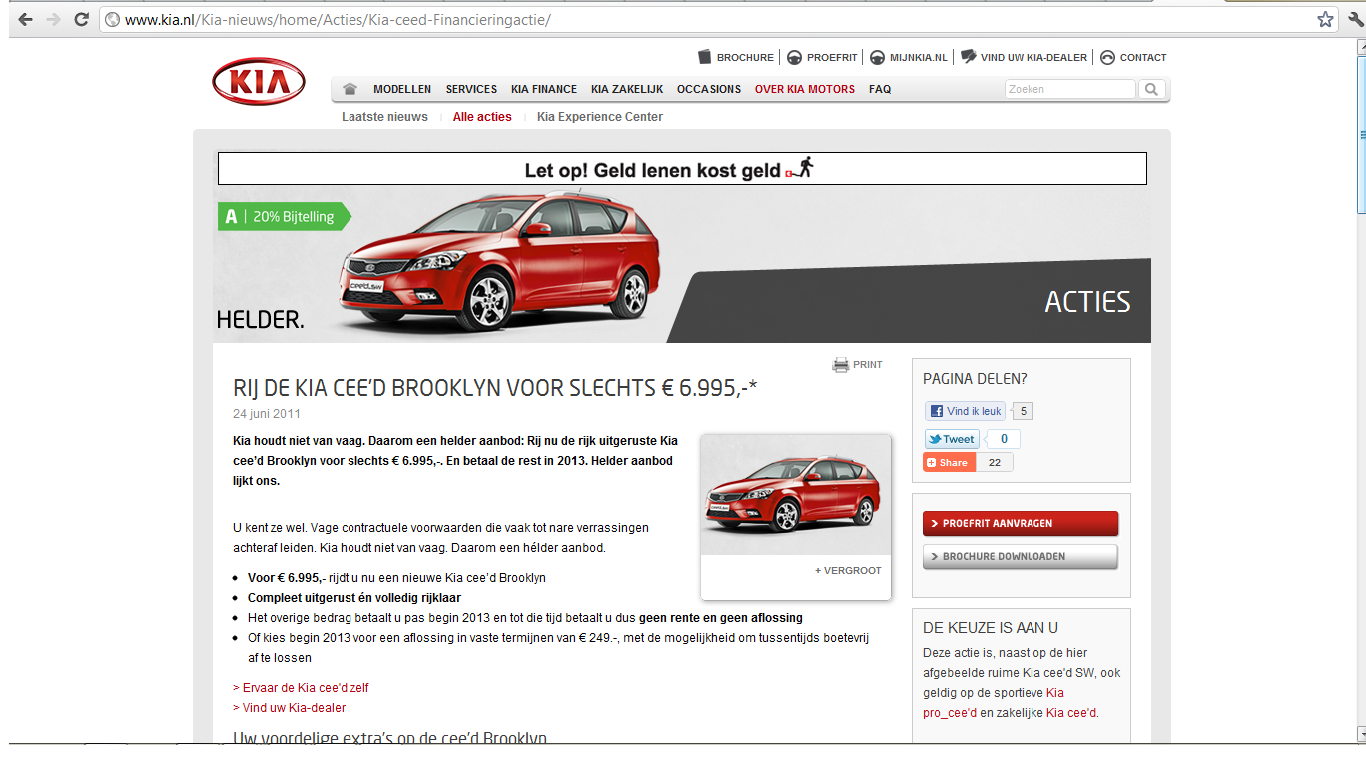This screenshot has height=768, width=1366.
Task: Select the Kia Experience Center sub-tab
Action: (600, 117)
